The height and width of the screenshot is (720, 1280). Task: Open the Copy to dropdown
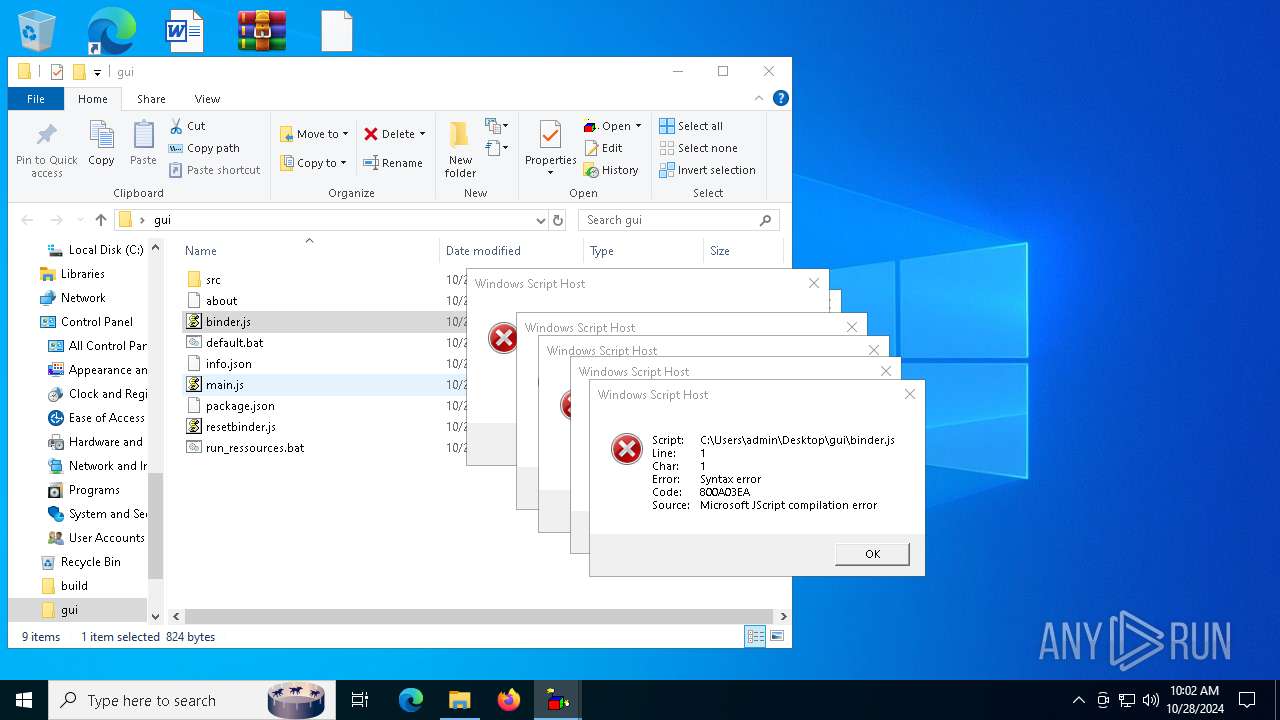[x=313, y=163]
